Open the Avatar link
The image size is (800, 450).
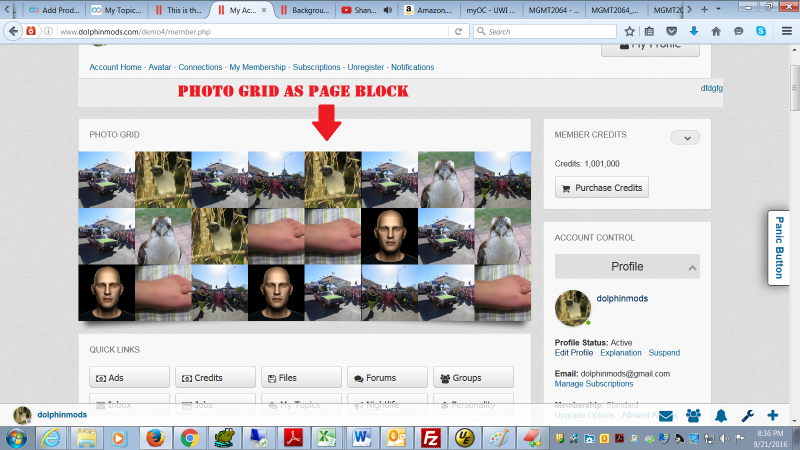[x=160, y=67]
